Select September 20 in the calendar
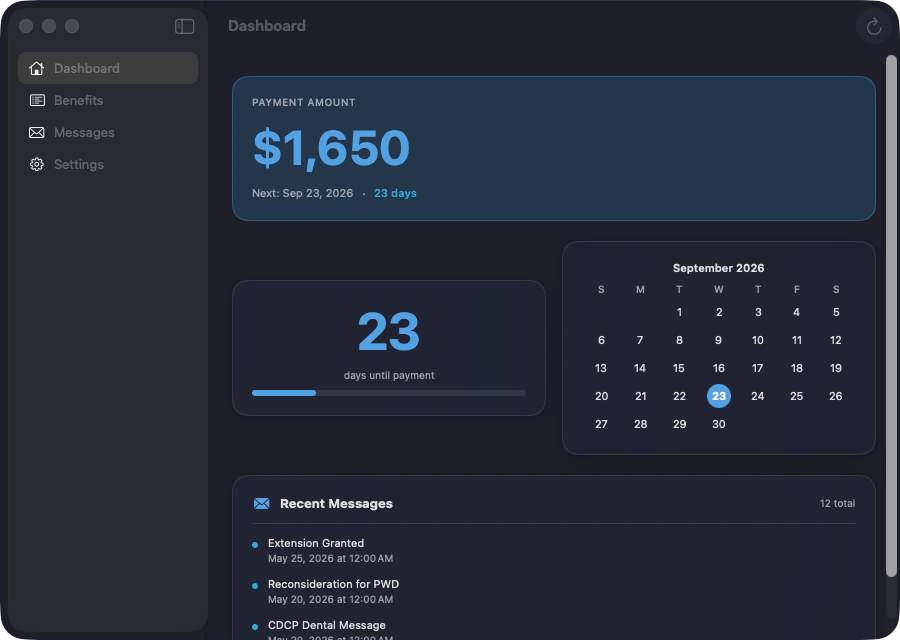The height and width of the screenshot is (640, 900). (601, 396)
